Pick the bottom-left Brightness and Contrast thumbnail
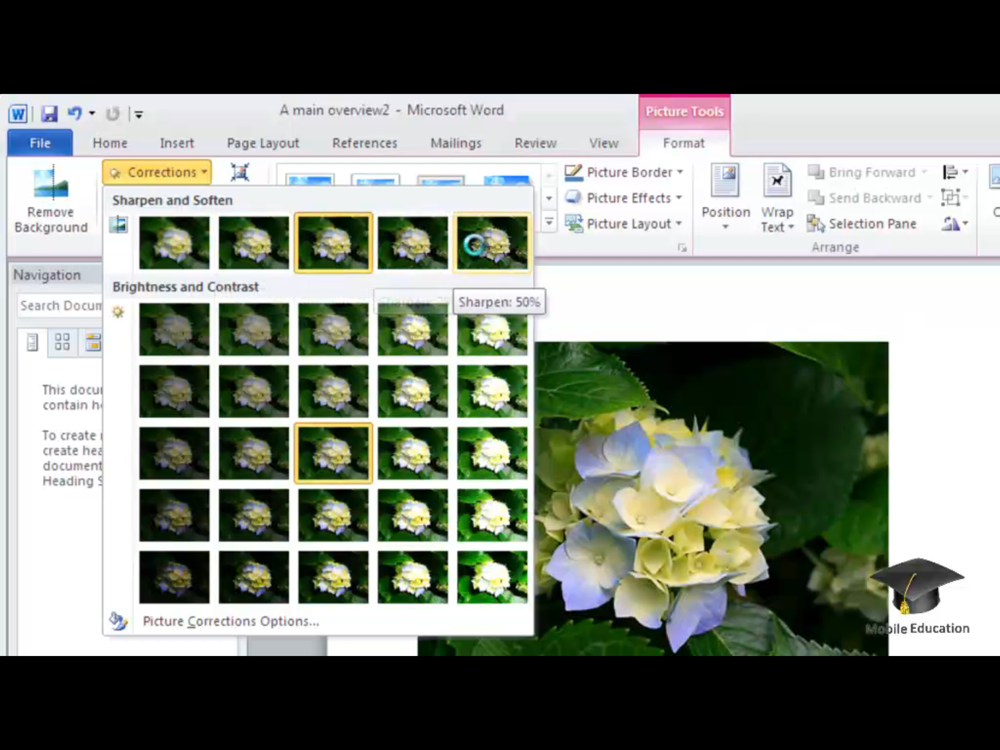The height and width of the screenshot is (750, 1000). (x=174, y=577)
